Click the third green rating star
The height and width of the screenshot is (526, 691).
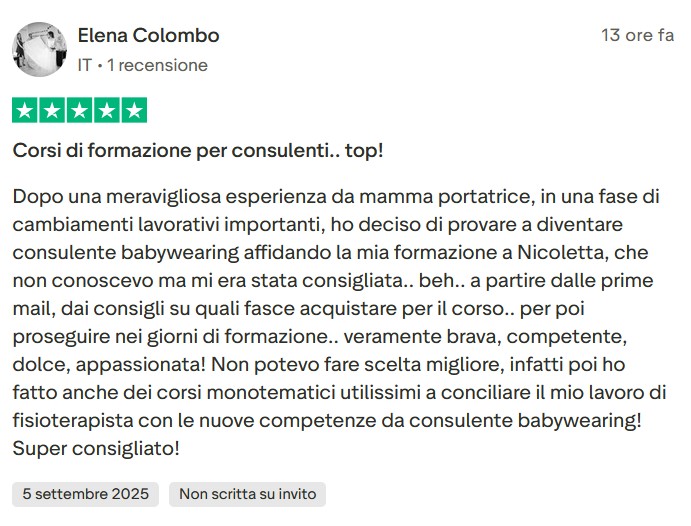80,111
